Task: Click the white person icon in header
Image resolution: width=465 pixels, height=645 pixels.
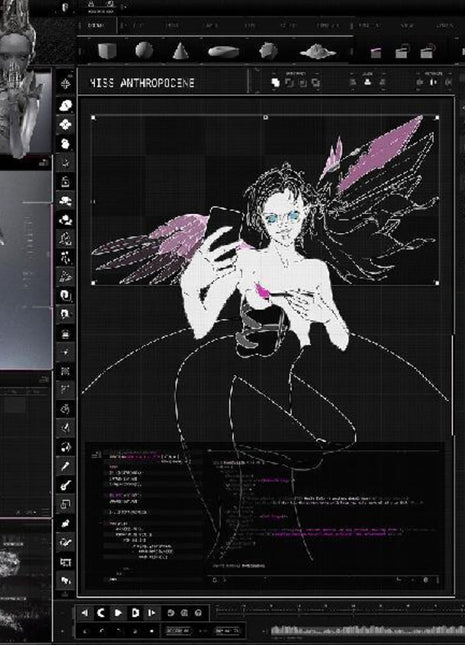Action: coord(367,82)
